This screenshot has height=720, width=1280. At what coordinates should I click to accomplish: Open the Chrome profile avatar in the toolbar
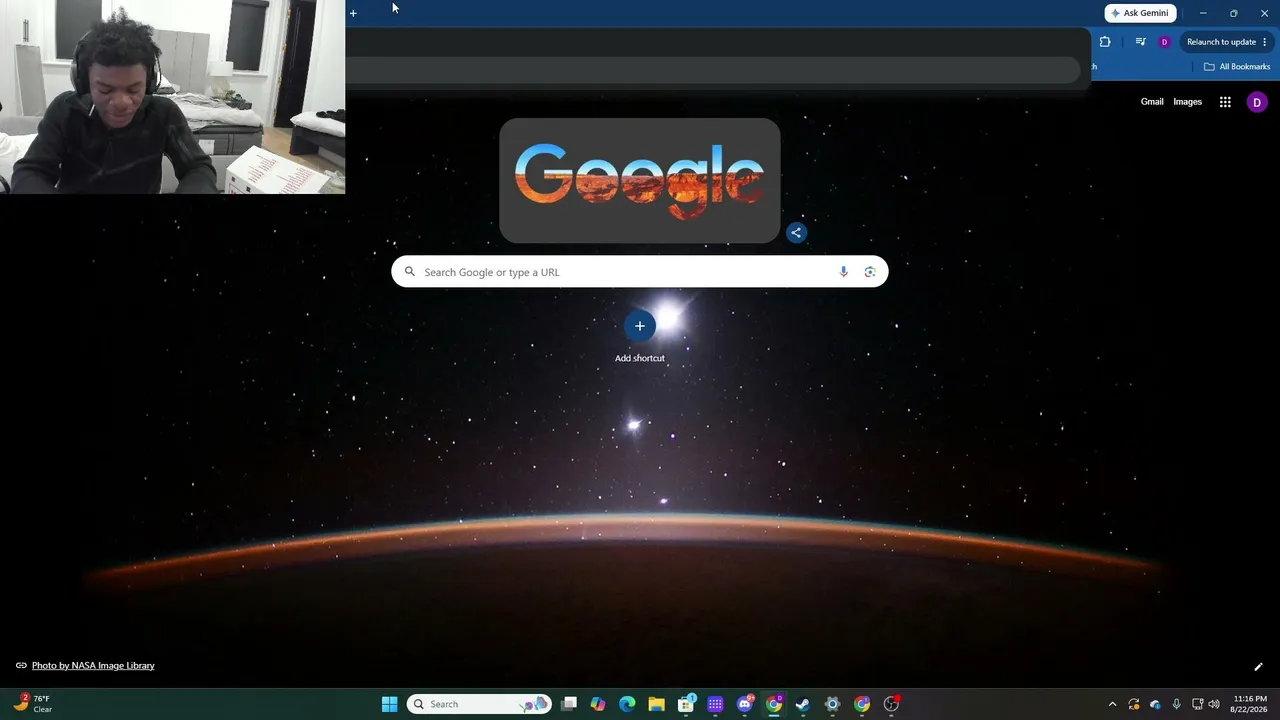(x=1164, y=42)
